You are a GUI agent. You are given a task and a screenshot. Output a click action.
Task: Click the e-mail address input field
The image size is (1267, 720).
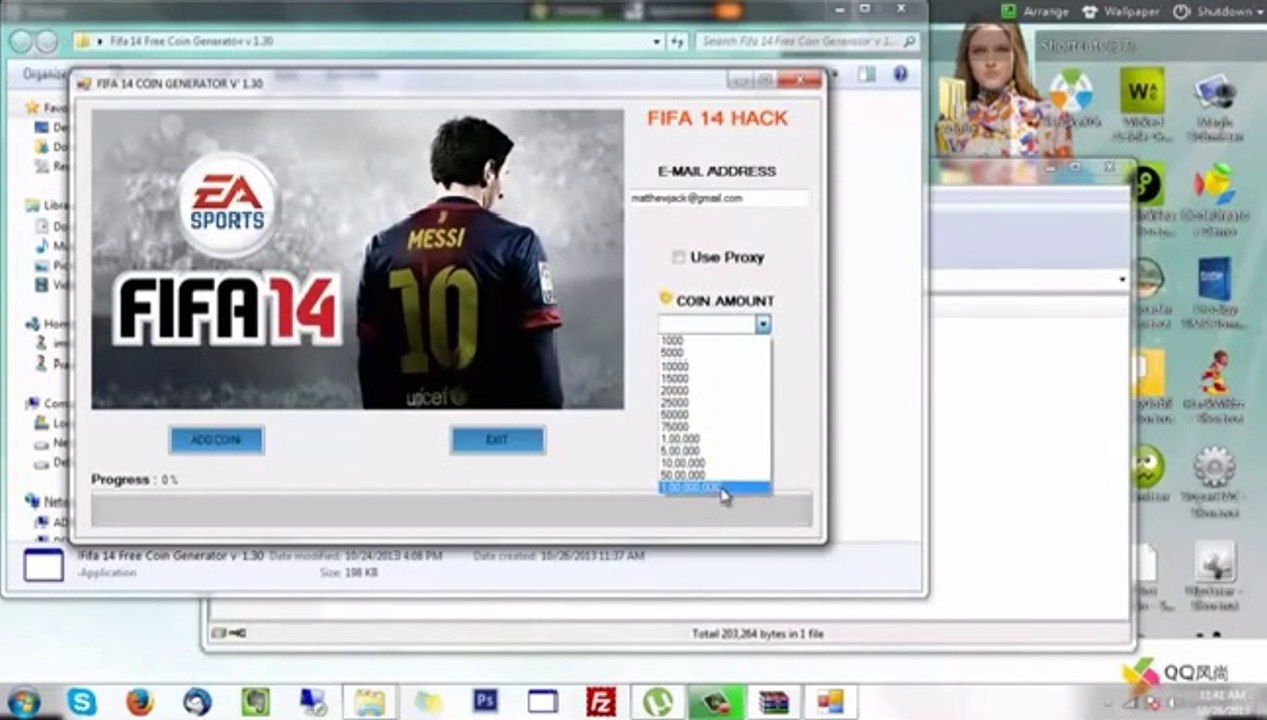click(718, 198)
